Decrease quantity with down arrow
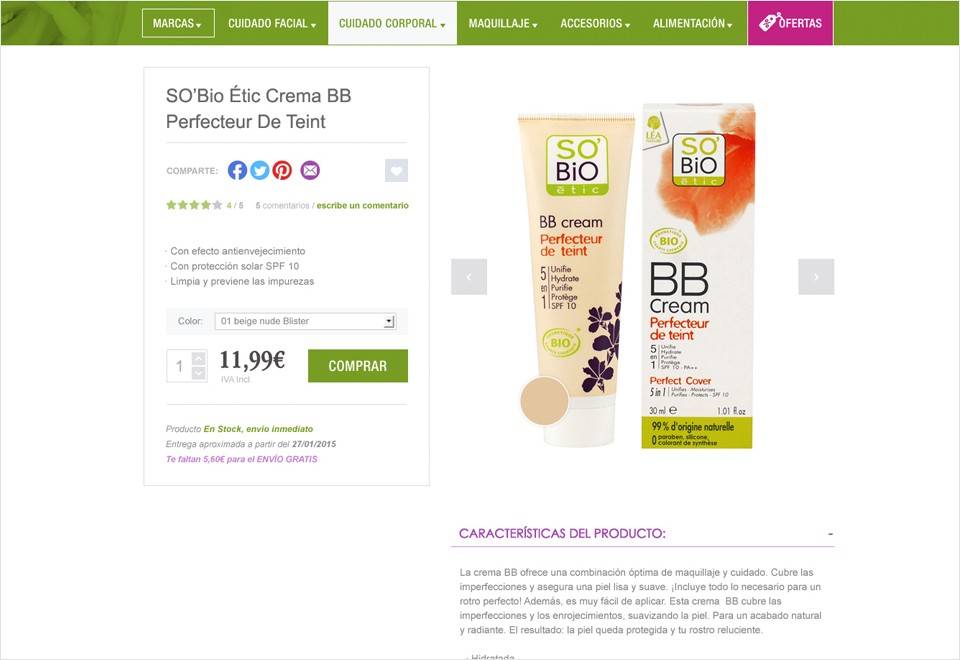Image resolution: width=960 pixels, height=660 pixels. pyautogui.click(x=199, y=373)
